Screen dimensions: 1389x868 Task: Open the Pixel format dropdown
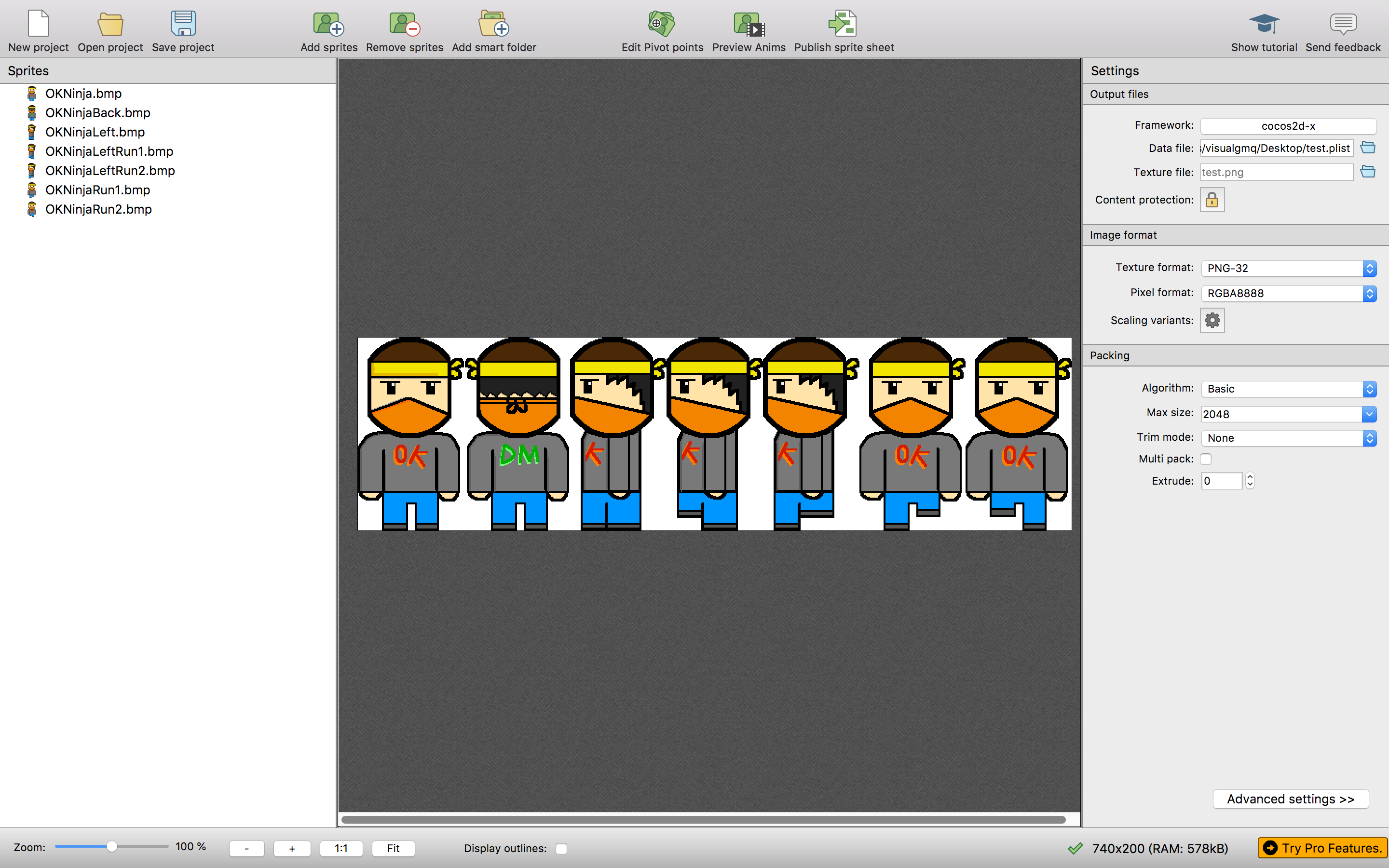1289,293
